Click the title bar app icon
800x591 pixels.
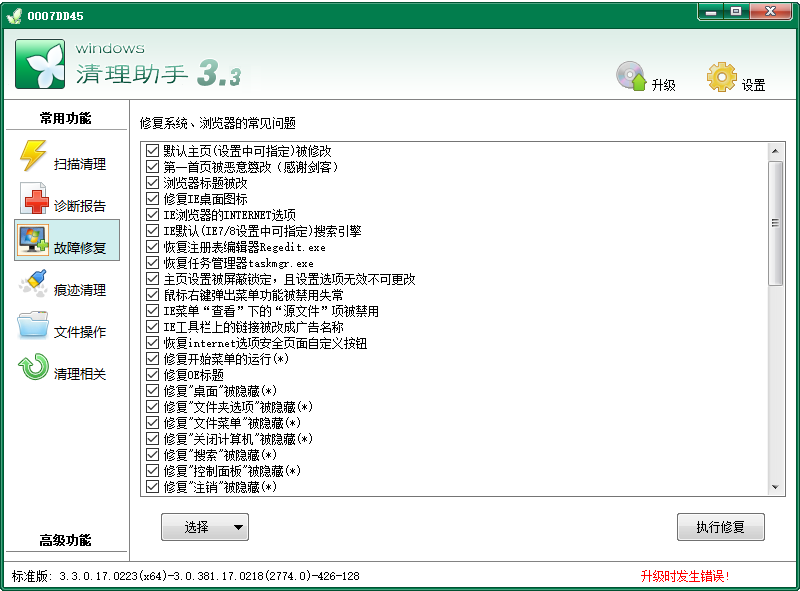click(14, 16)
